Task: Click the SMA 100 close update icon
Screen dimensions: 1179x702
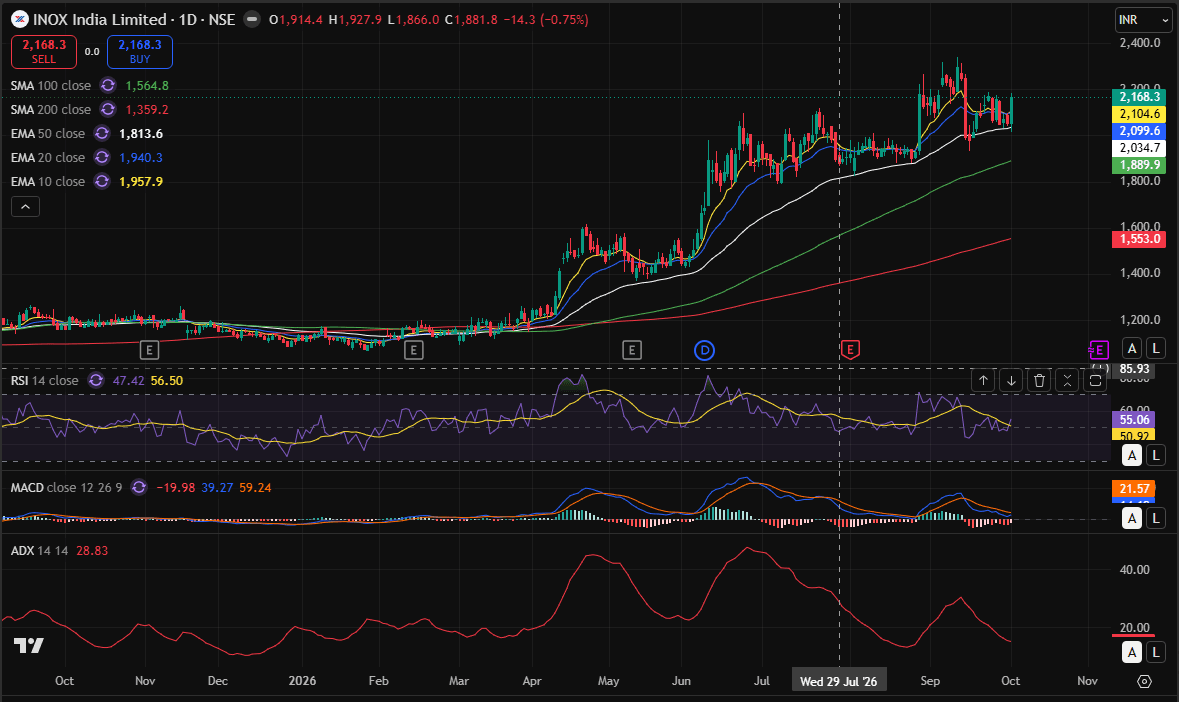Action: pos(108,86)
